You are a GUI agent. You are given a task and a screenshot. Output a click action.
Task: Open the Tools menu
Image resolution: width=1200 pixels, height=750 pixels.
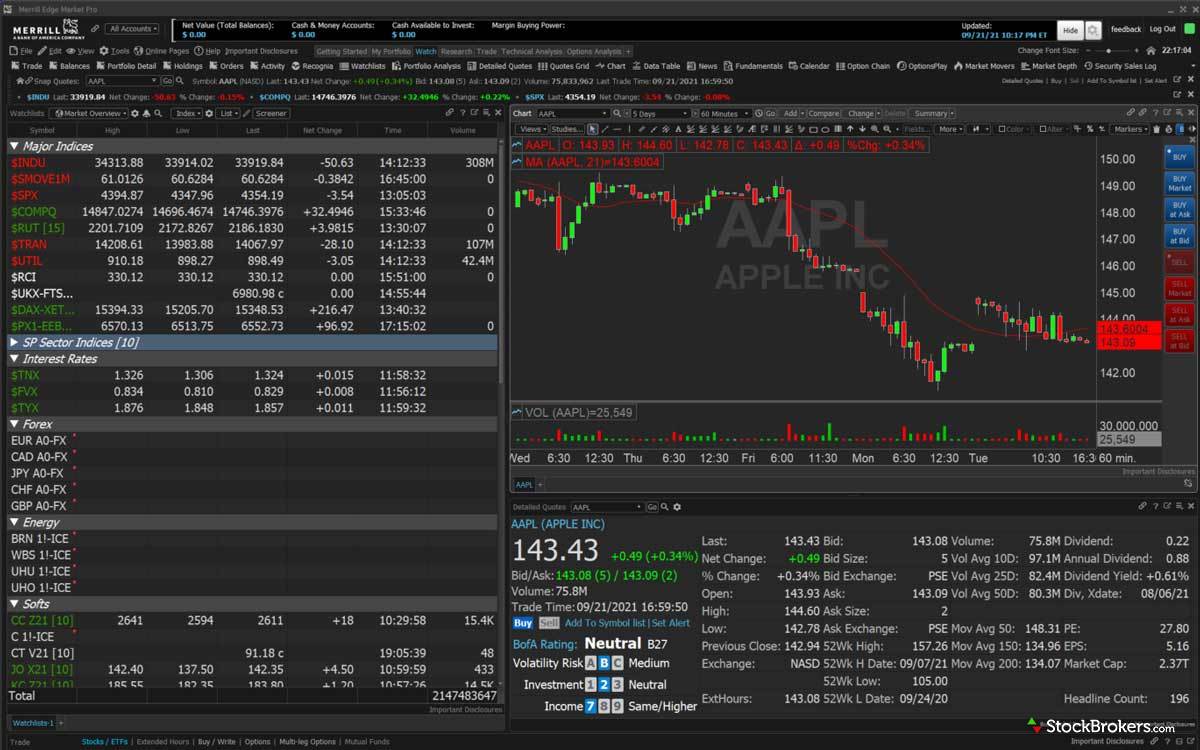tap(115, 50)
